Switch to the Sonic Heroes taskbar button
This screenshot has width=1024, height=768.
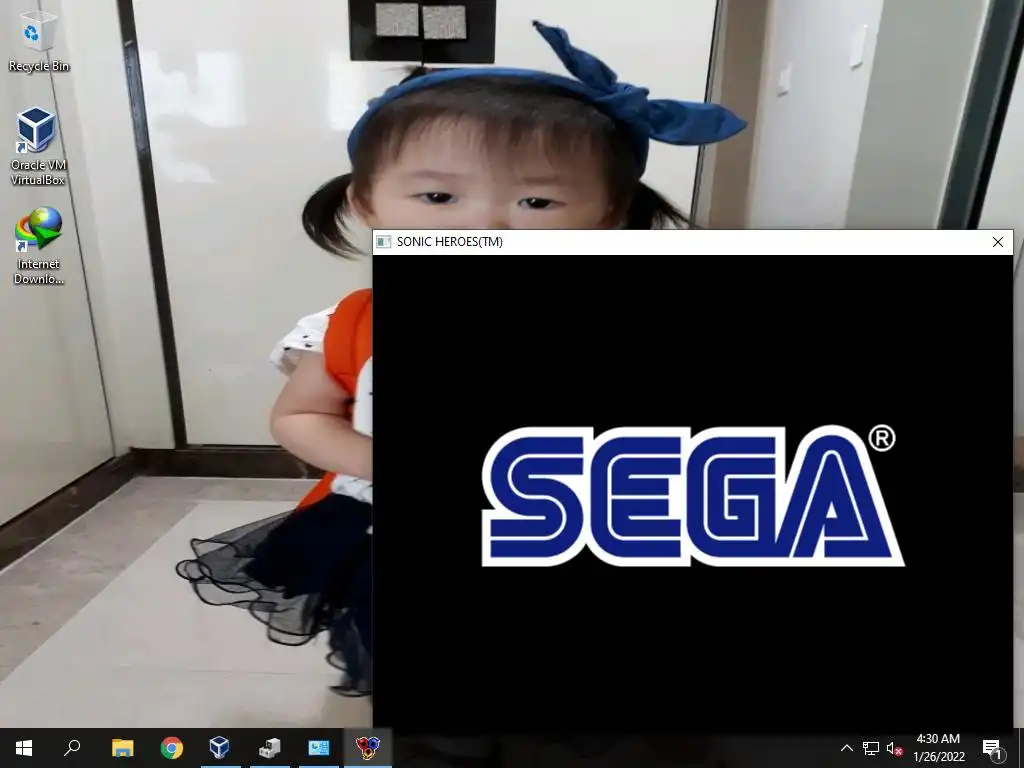point(368,748)
